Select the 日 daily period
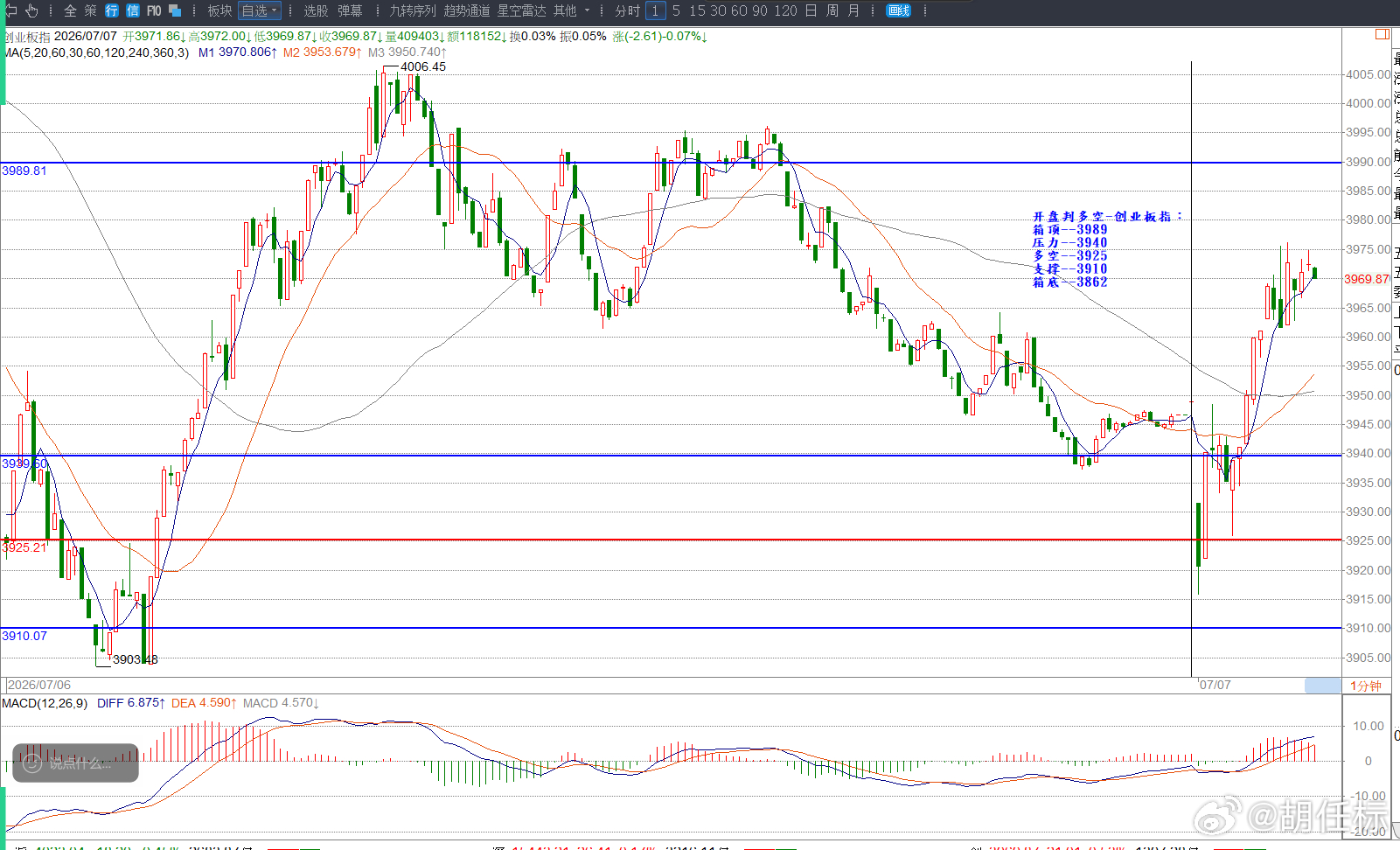 pyautogui.click(x=811, y=10)
